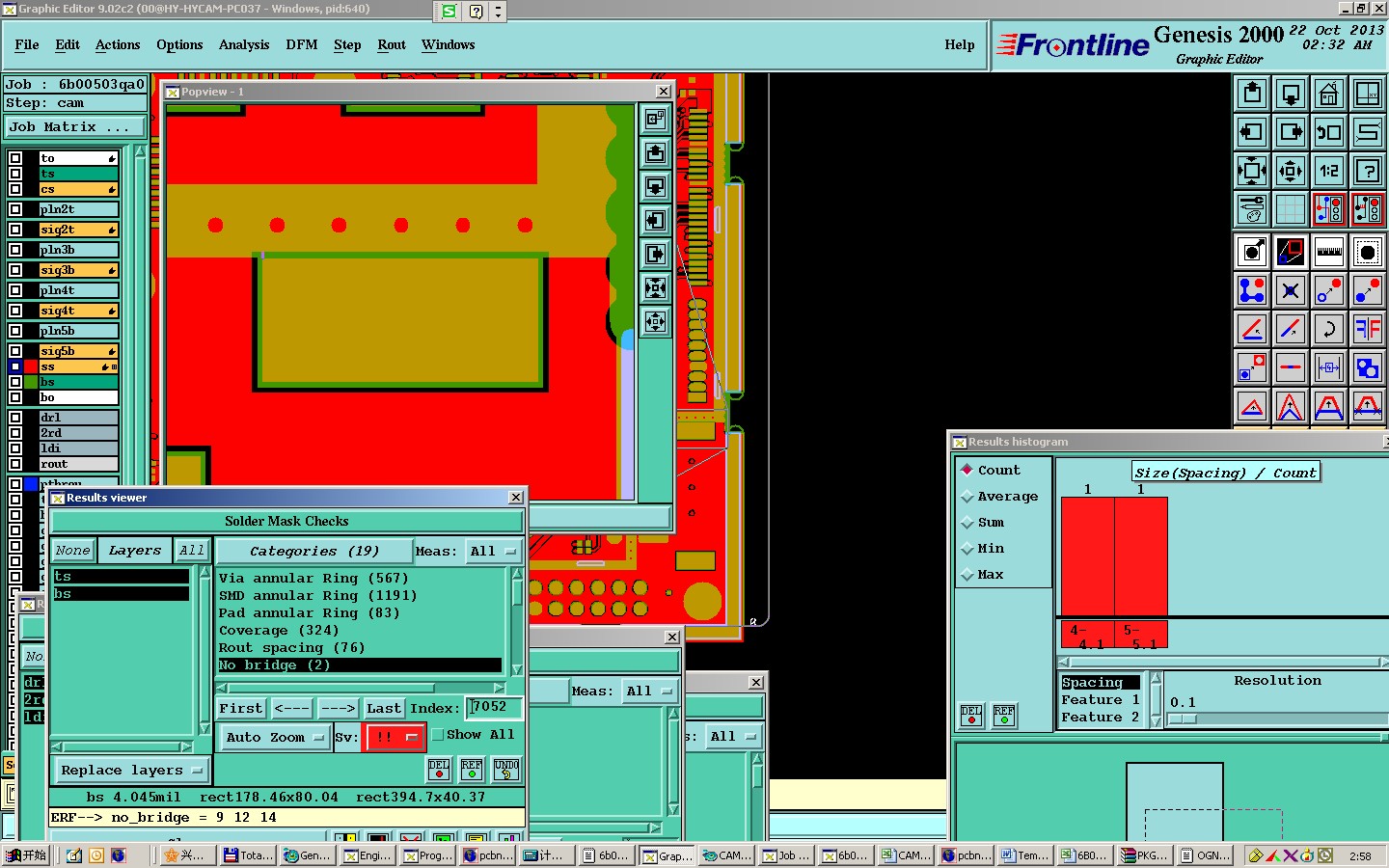Click the snap-to-intersection X icon
Screen dimensions: 1389x868
1291,290
